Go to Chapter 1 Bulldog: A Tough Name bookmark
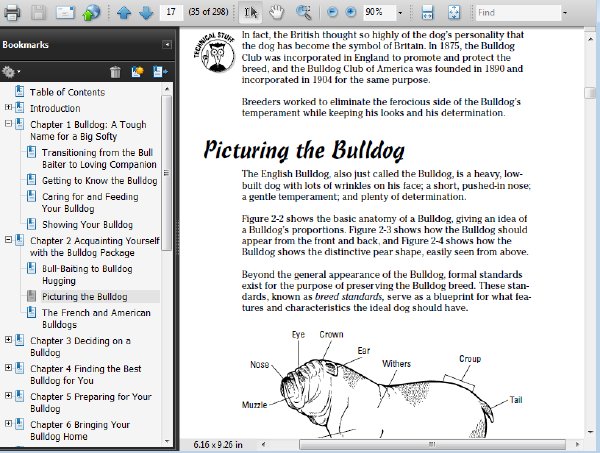Screen dimensions: 600x453 click(88, 130)
